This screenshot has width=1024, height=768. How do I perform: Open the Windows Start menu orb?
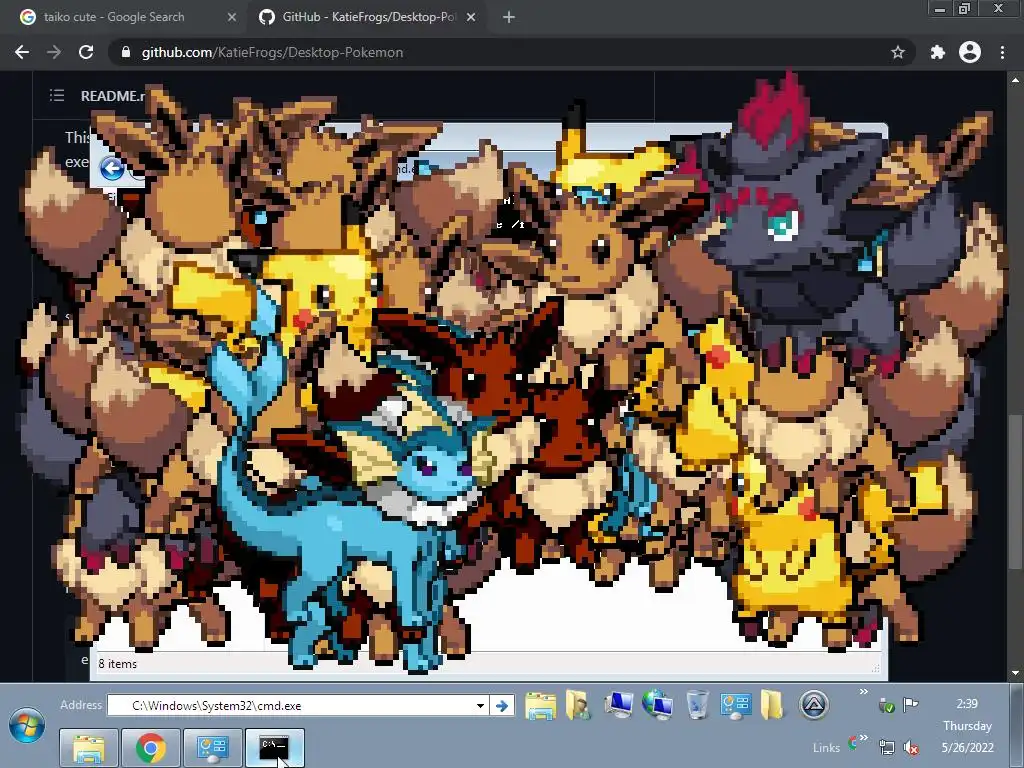click(x=27, y=726)
